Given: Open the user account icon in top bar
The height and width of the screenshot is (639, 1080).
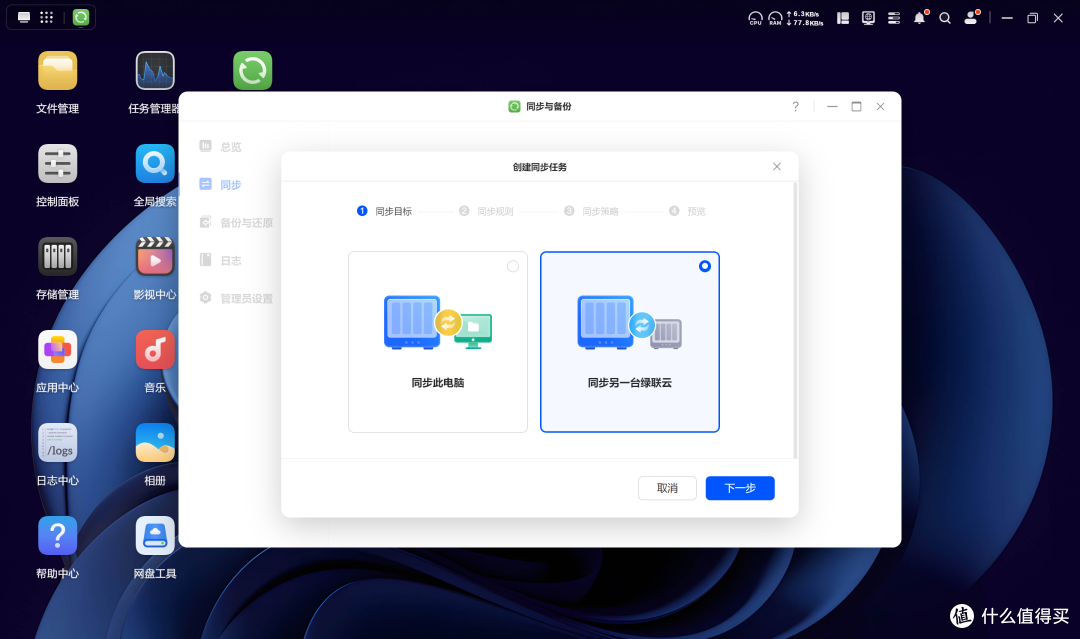Looking at the screenshot, I should pos(972,18).
